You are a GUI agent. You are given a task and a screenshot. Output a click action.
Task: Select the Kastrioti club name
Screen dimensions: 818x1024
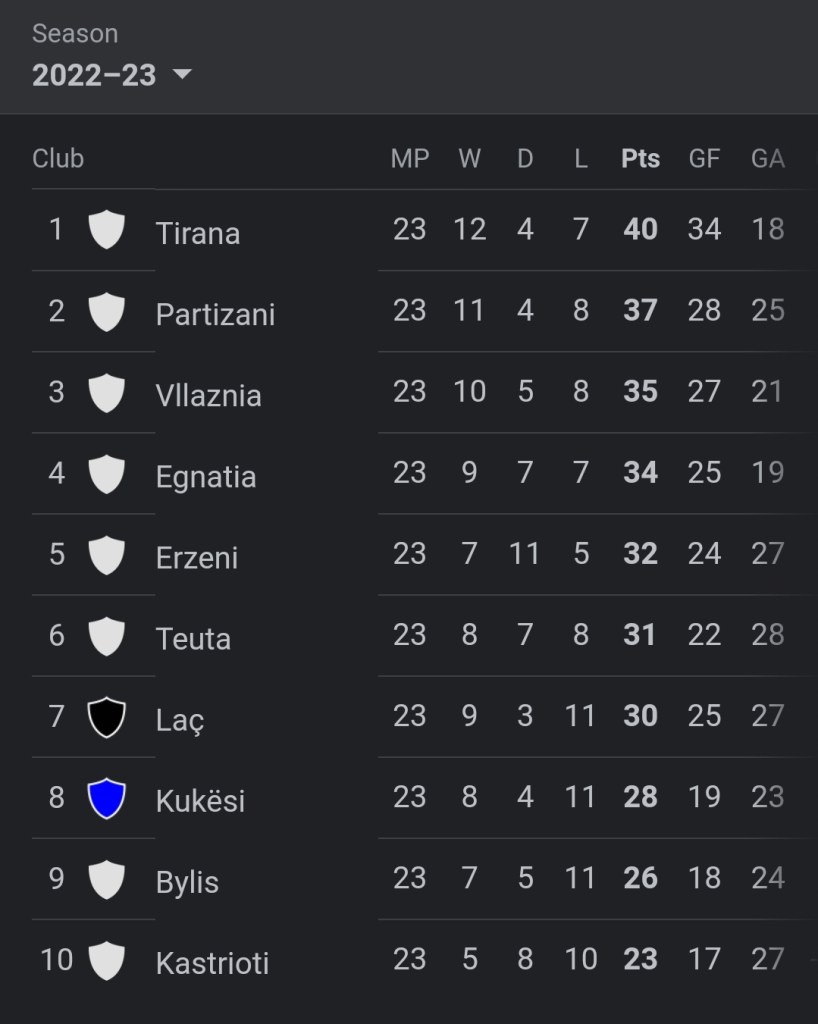pyautogui.click(x=212, y=963)
